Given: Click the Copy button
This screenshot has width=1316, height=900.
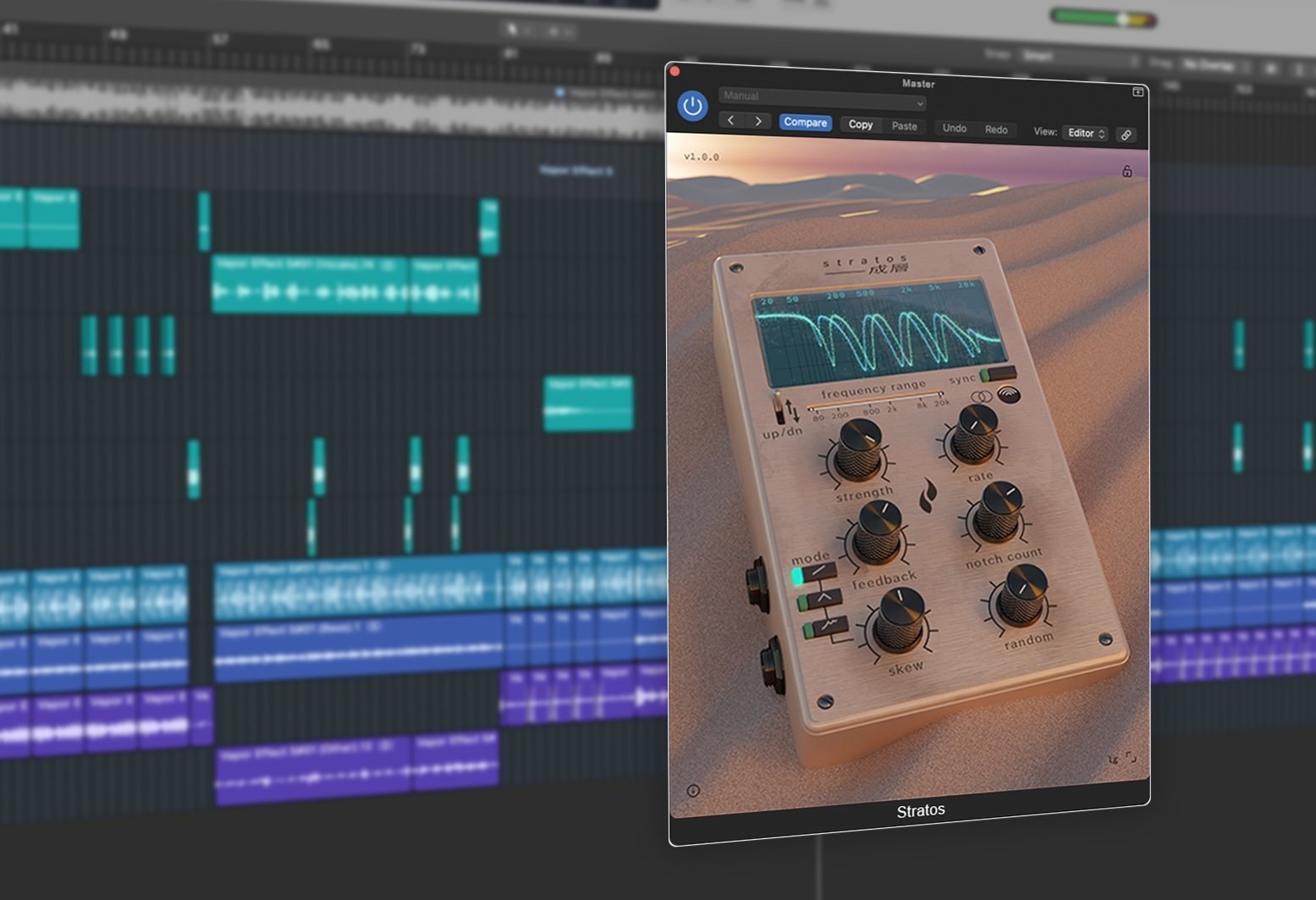Looking at the screenshot, I should [x=861, y=124].
